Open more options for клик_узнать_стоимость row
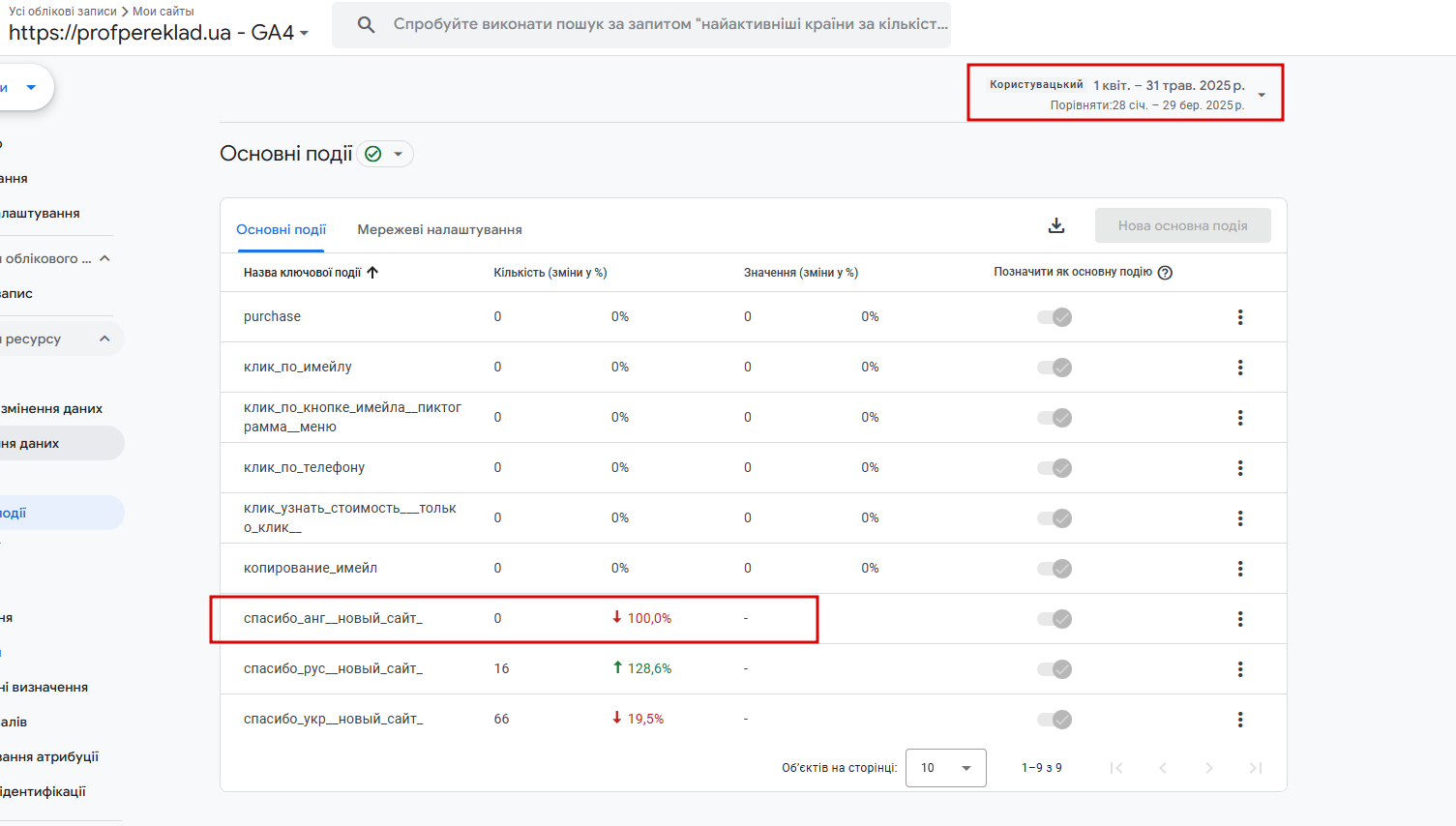The width and height of the screenshot is (1456, 826). tap(1240, 518)
